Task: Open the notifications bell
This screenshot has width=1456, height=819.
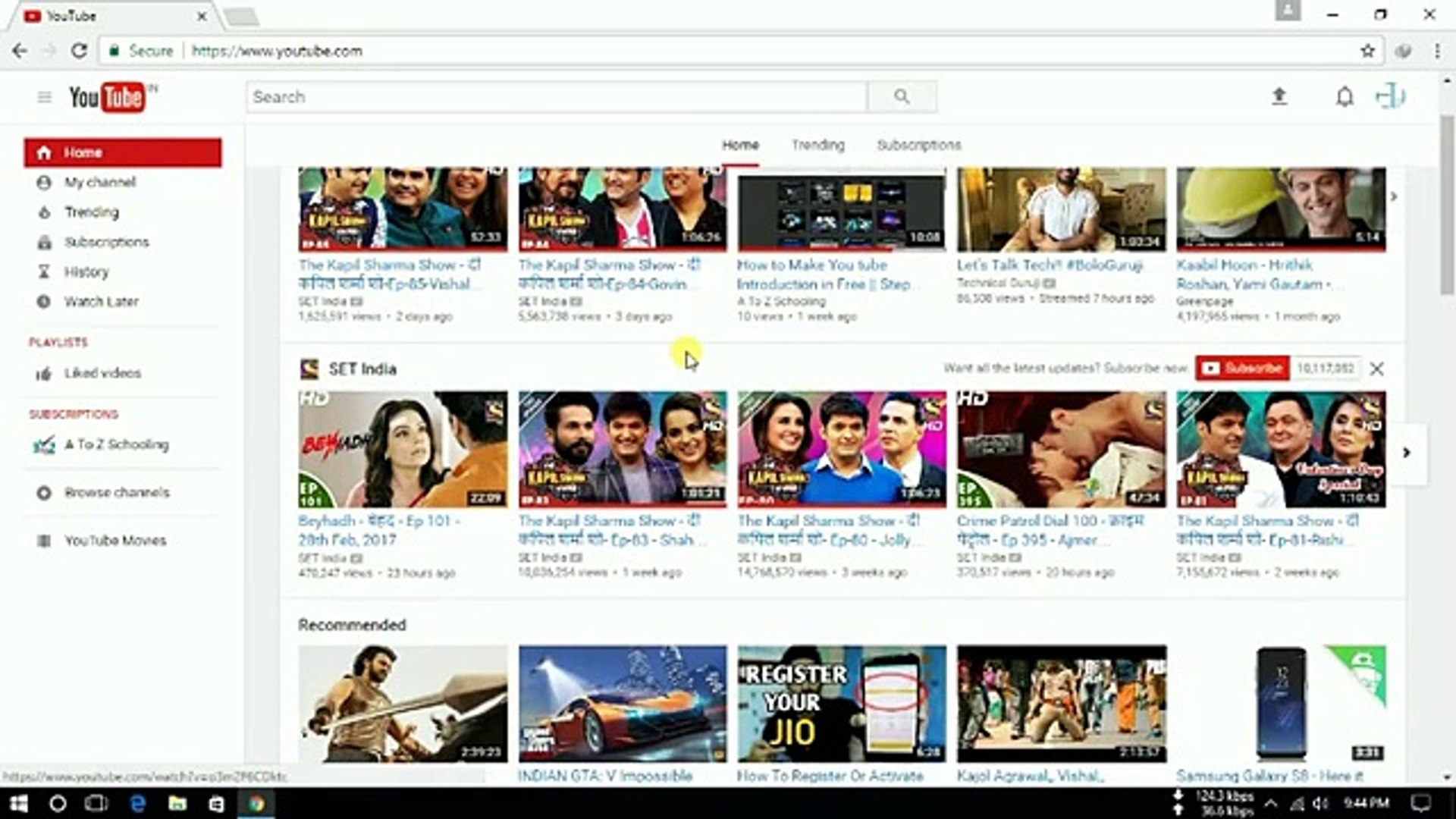Action: point(1343,96)
